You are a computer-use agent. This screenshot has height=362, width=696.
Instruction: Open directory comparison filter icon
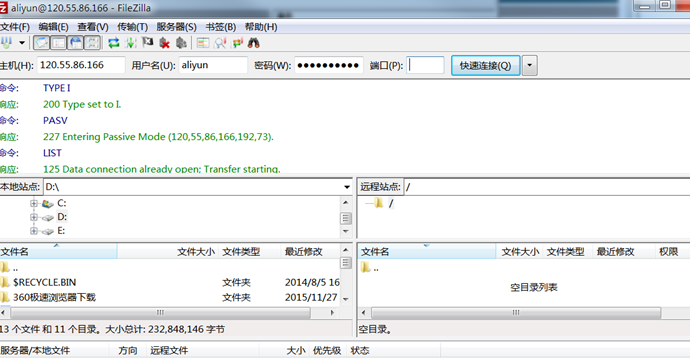(203, 43)
